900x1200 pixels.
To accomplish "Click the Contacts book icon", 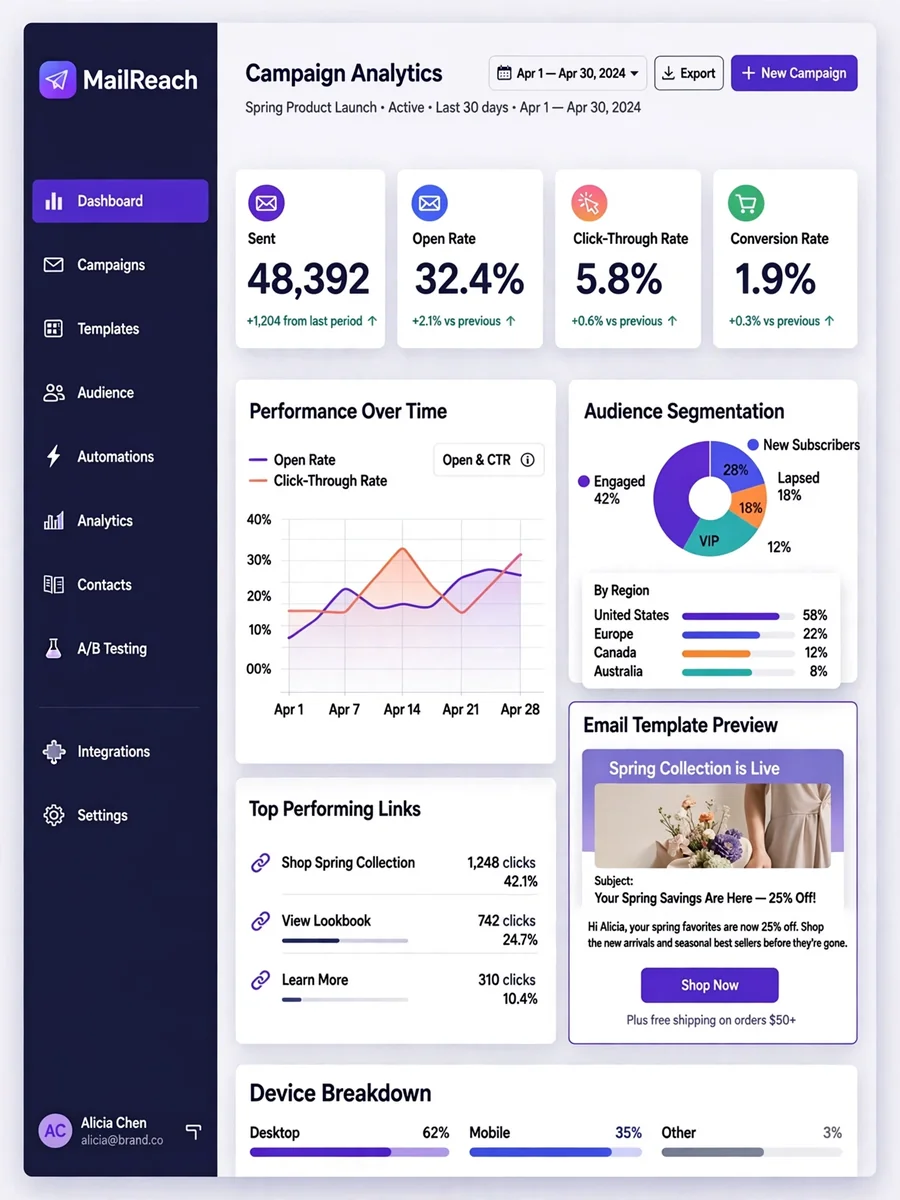I will point(54,585).
